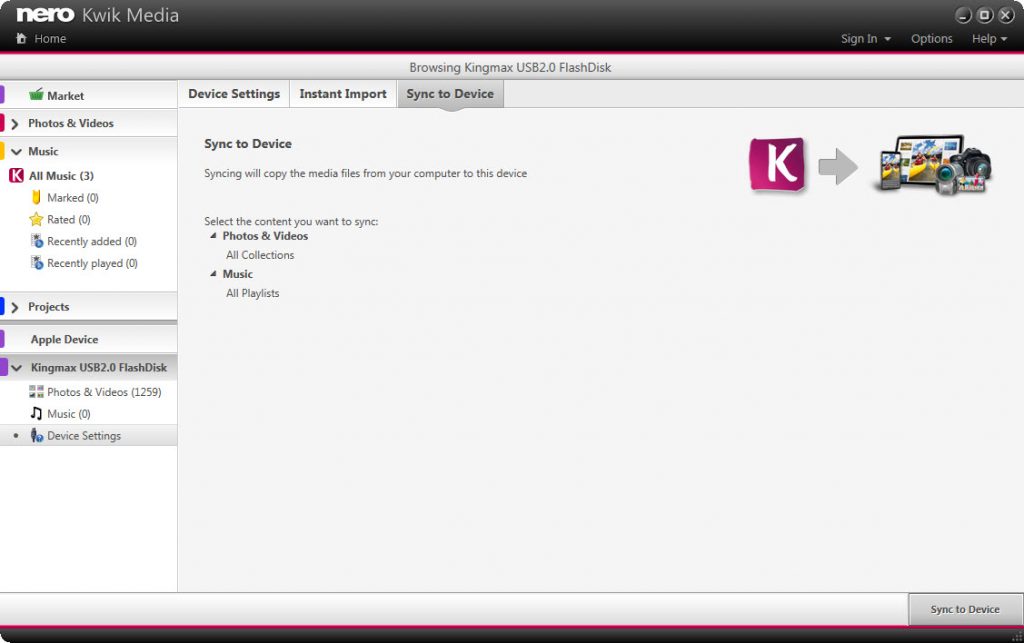The height and width of the screenshot is (643, 1024).
Task: Minimize the Nero Kwik Media window
Action: [963, 15]
